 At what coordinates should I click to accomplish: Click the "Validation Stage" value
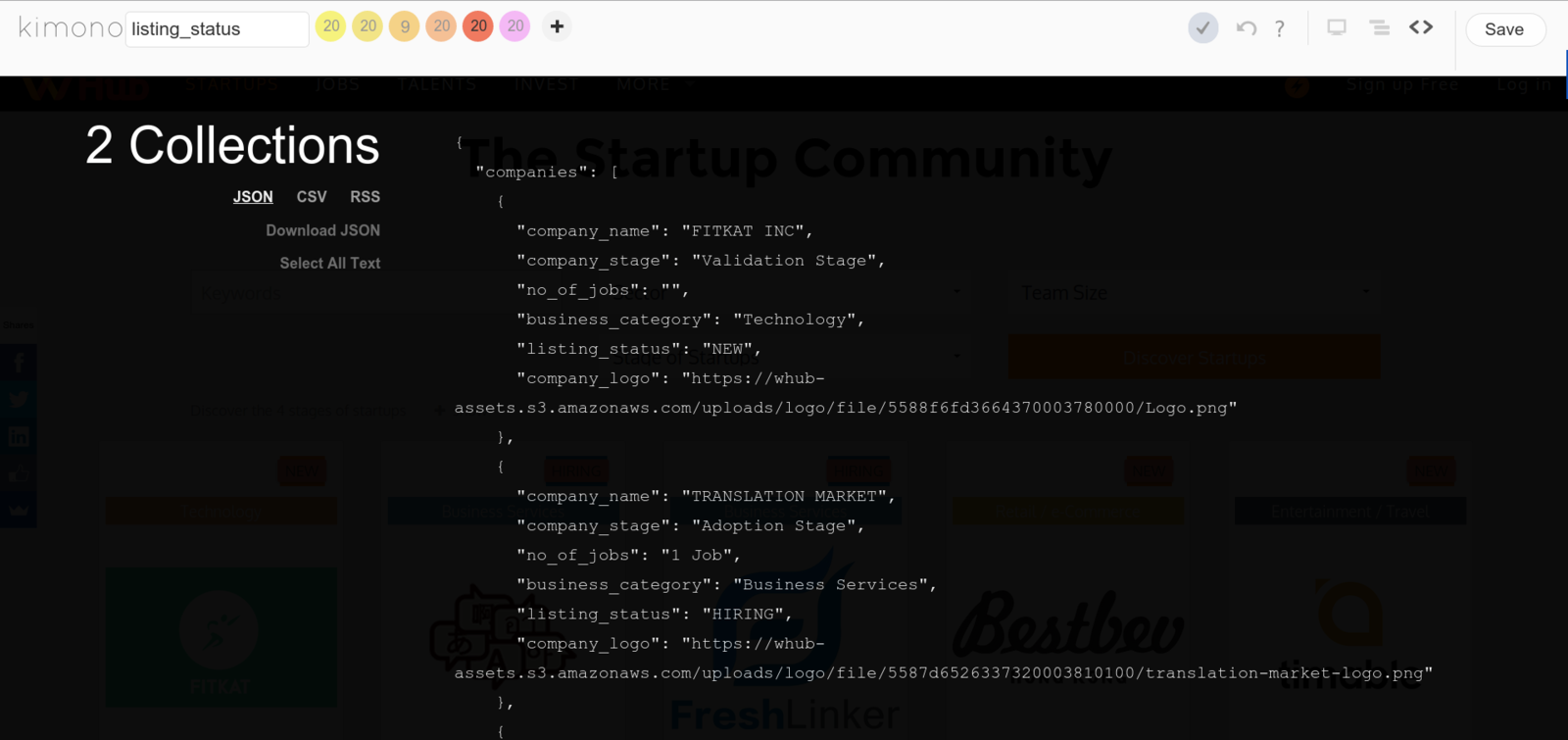point(784,261)
